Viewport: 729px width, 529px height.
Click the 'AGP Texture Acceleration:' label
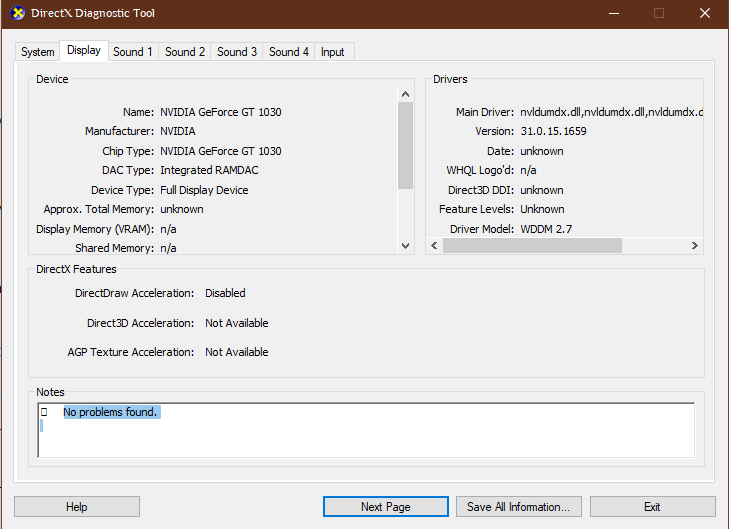131,352
